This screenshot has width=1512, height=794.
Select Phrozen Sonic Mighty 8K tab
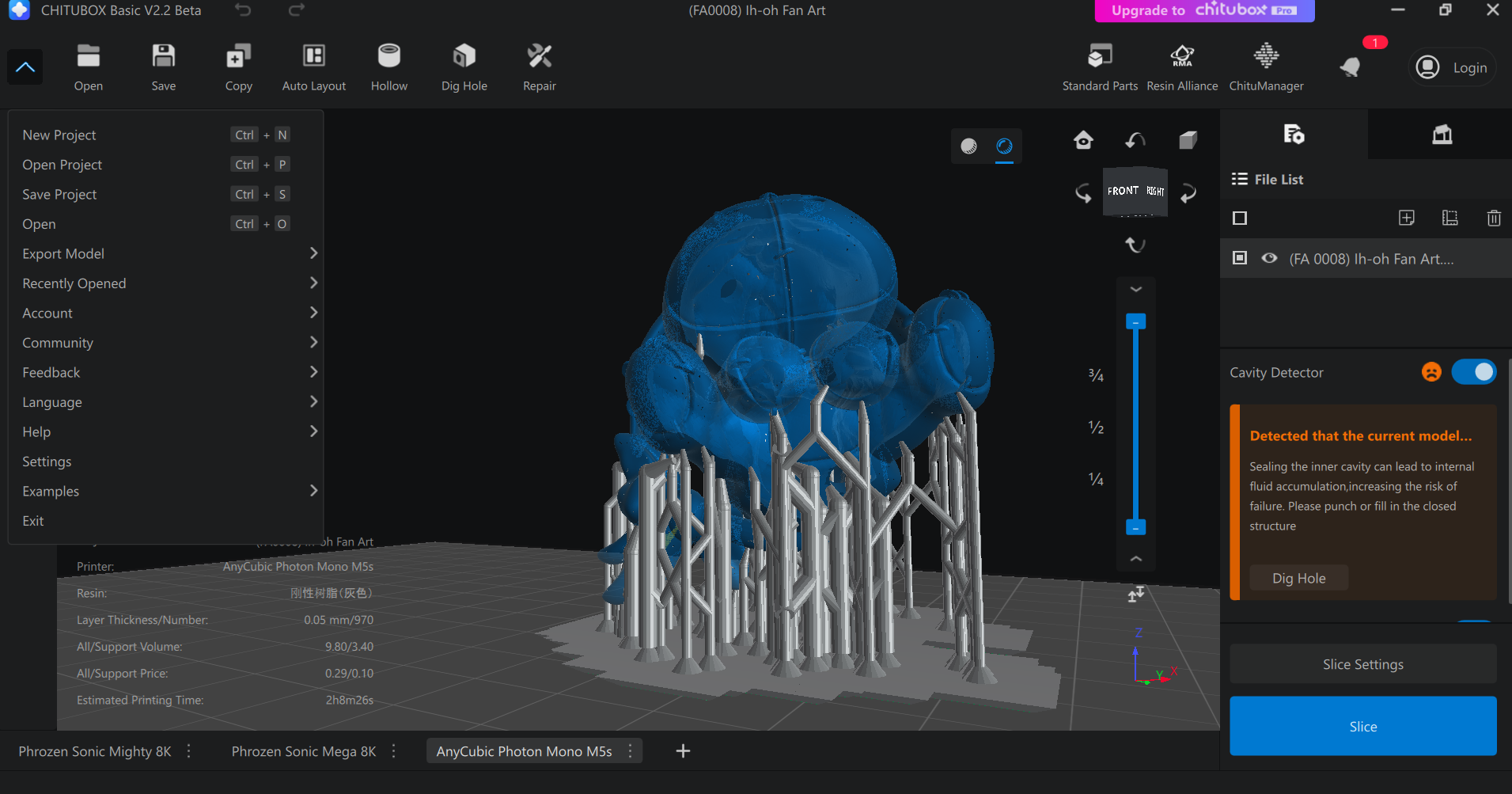[95, 751]
